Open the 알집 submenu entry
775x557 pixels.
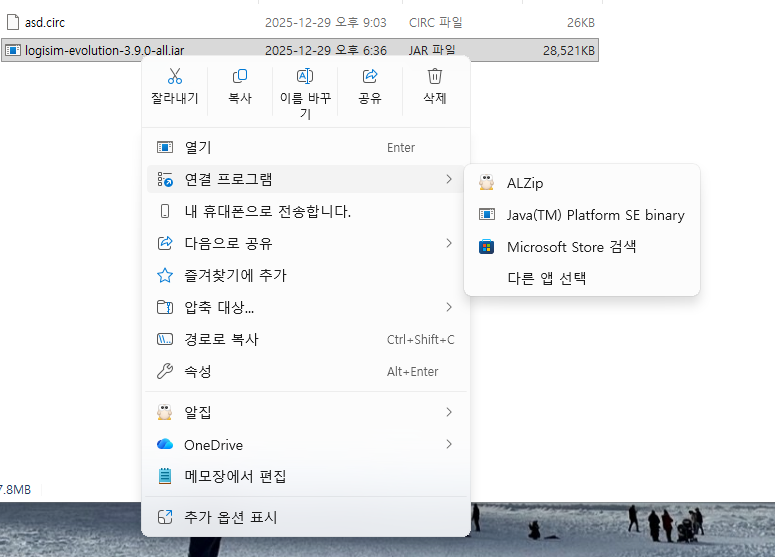[306, 412]
